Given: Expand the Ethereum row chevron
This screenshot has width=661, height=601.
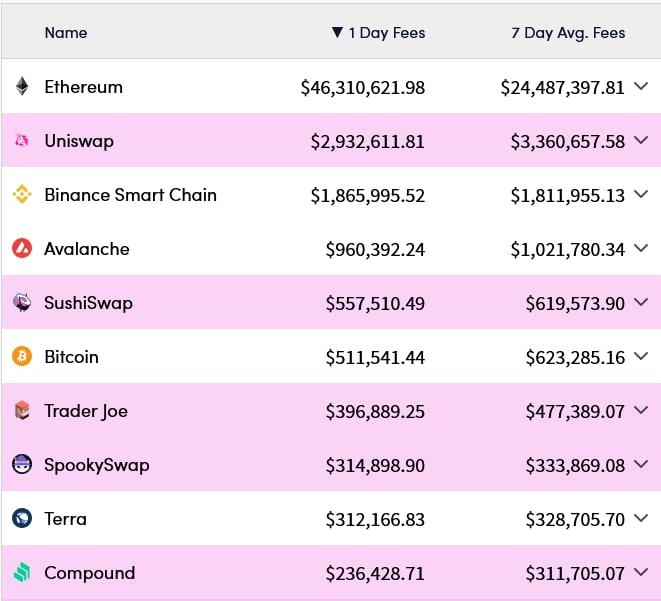Looking at the screenshot, I should [642, 87].
